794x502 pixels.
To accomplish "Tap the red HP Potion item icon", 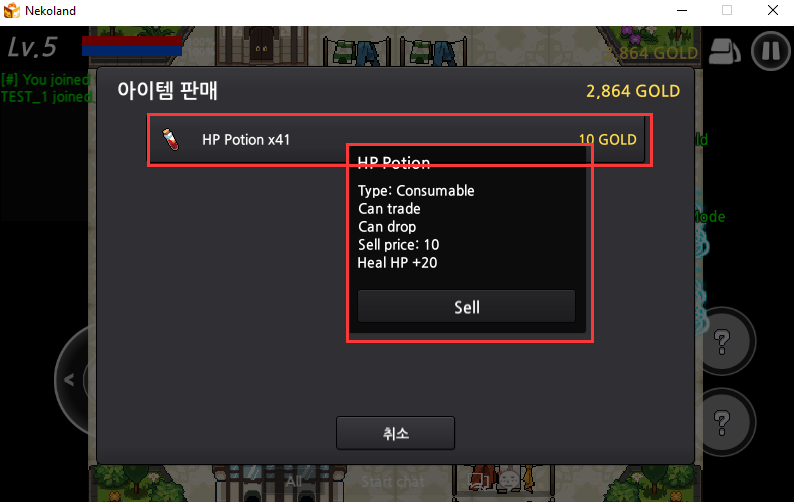I will pyautogui.click(x=171, y=139).
